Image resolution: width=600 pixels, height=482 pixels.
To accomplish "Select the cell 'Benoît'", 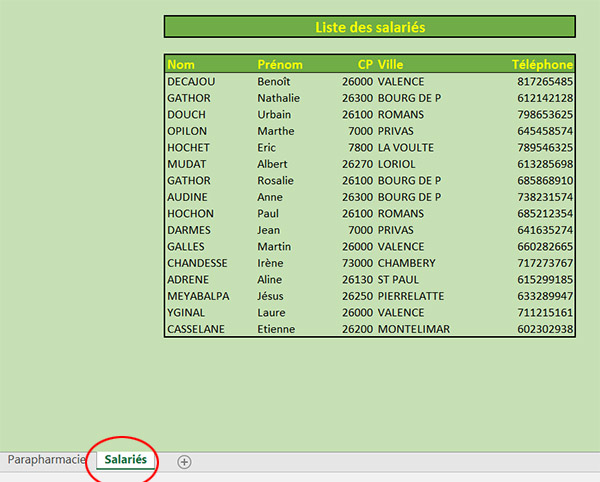I will [x=274, y=81].
